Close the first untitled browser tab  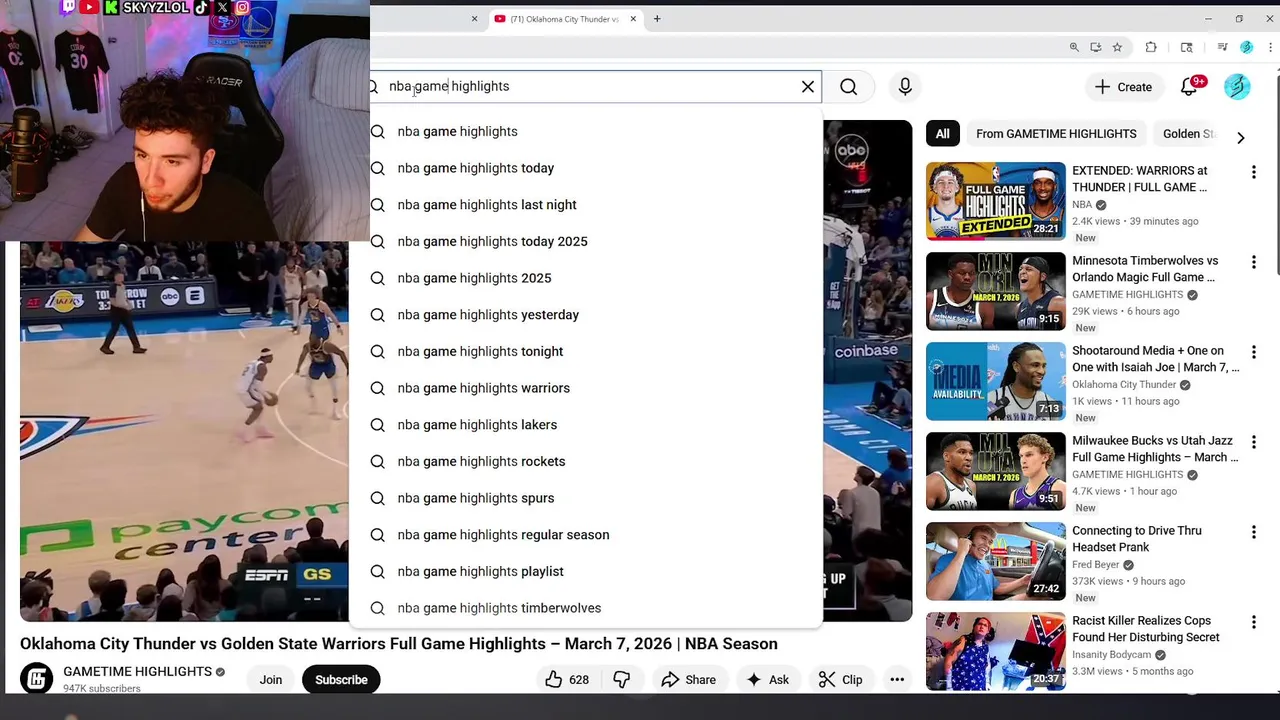(475, 19)
